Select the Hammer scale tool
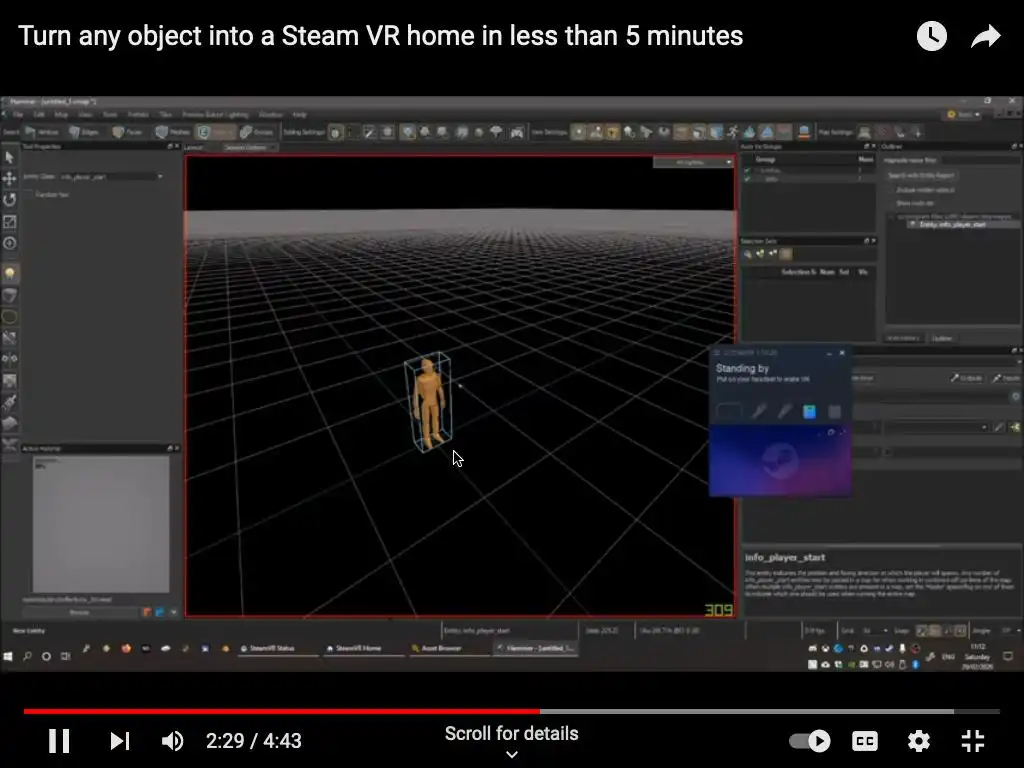Screen dimensions: 1024x768 [9, 222]
